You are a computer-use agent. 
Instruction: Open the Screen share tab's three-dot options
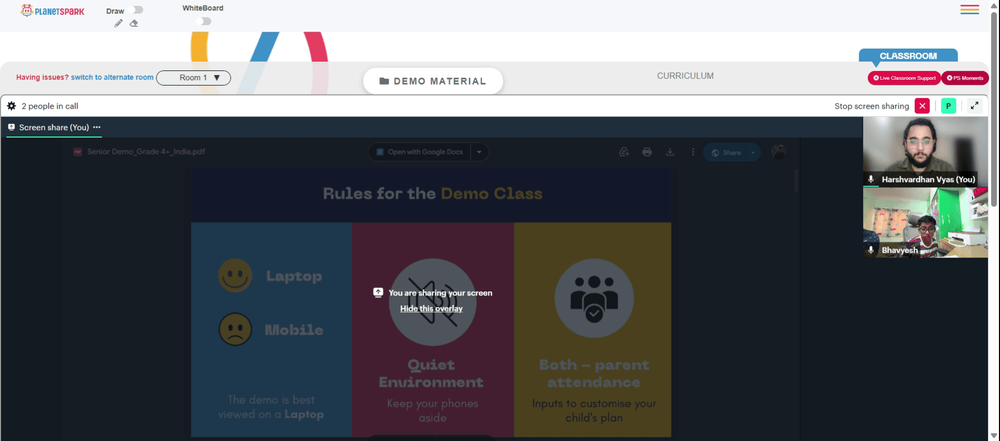coord(97,127)
